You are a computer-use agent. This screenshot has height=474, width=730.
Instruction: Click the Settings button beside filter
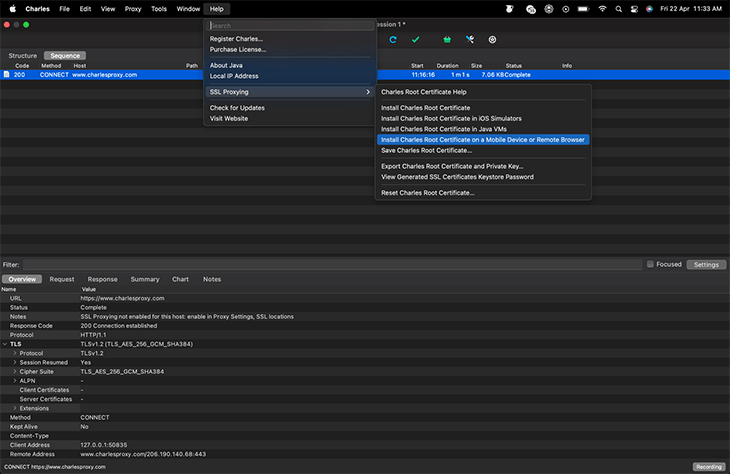[706, 265]
